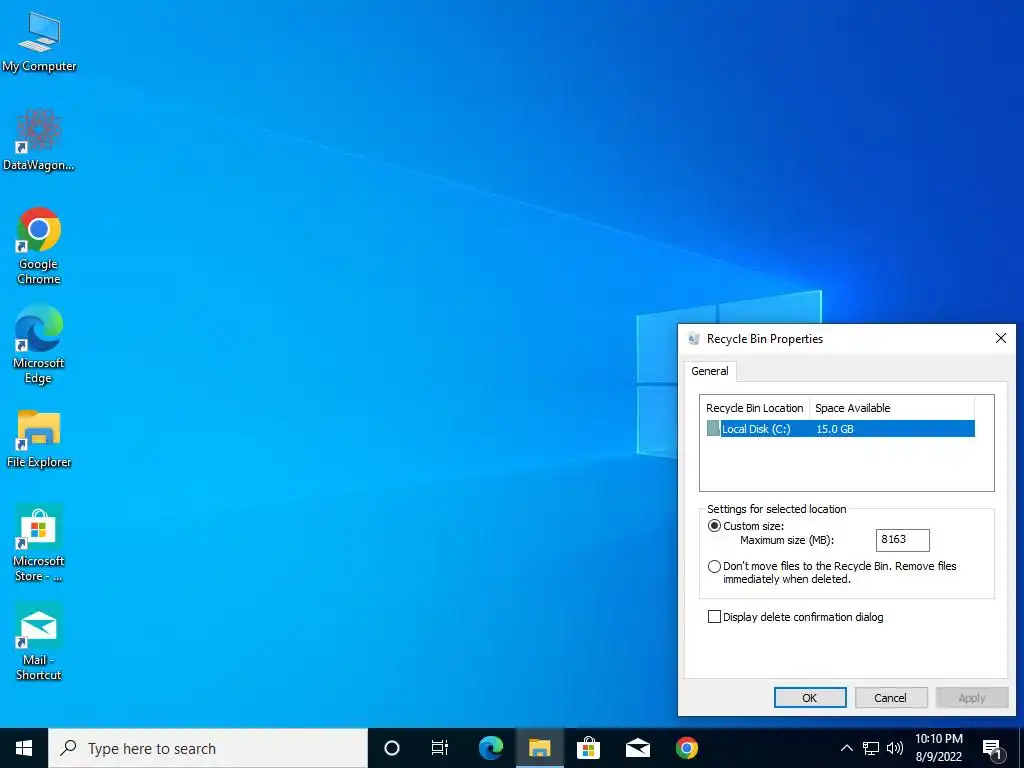Click the 15.0 GB space value
This screenshot has height=768, width=1024.
point(835,429)
